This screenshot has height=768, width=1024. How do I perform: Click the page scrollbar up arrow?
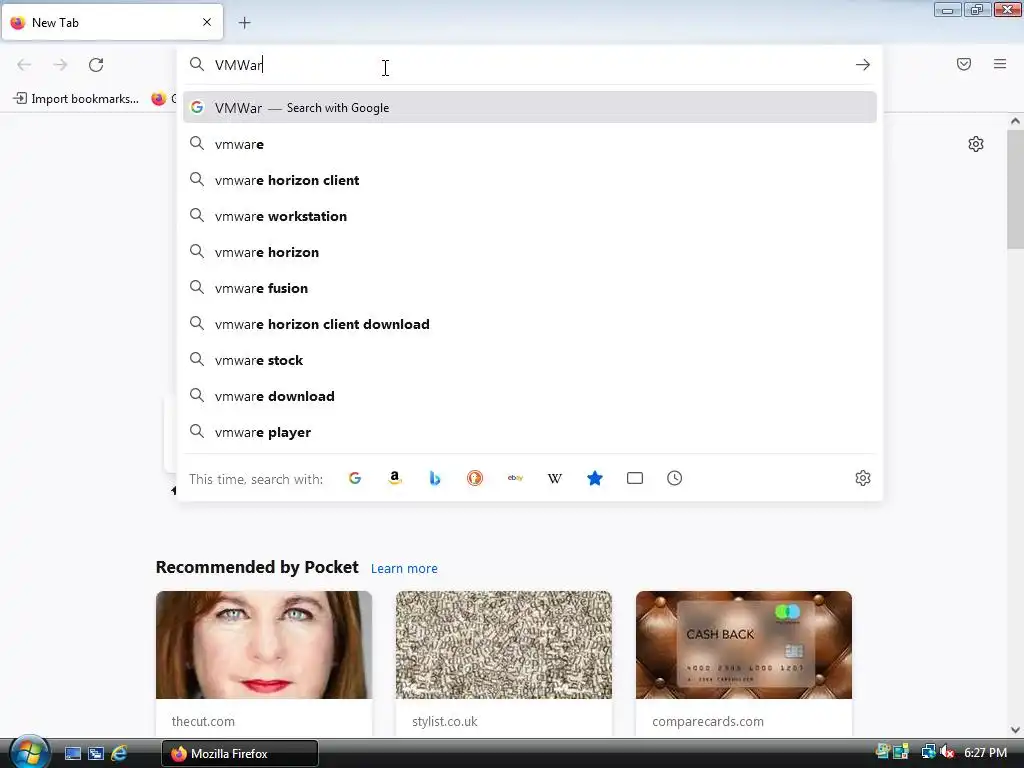[1015, 121]
